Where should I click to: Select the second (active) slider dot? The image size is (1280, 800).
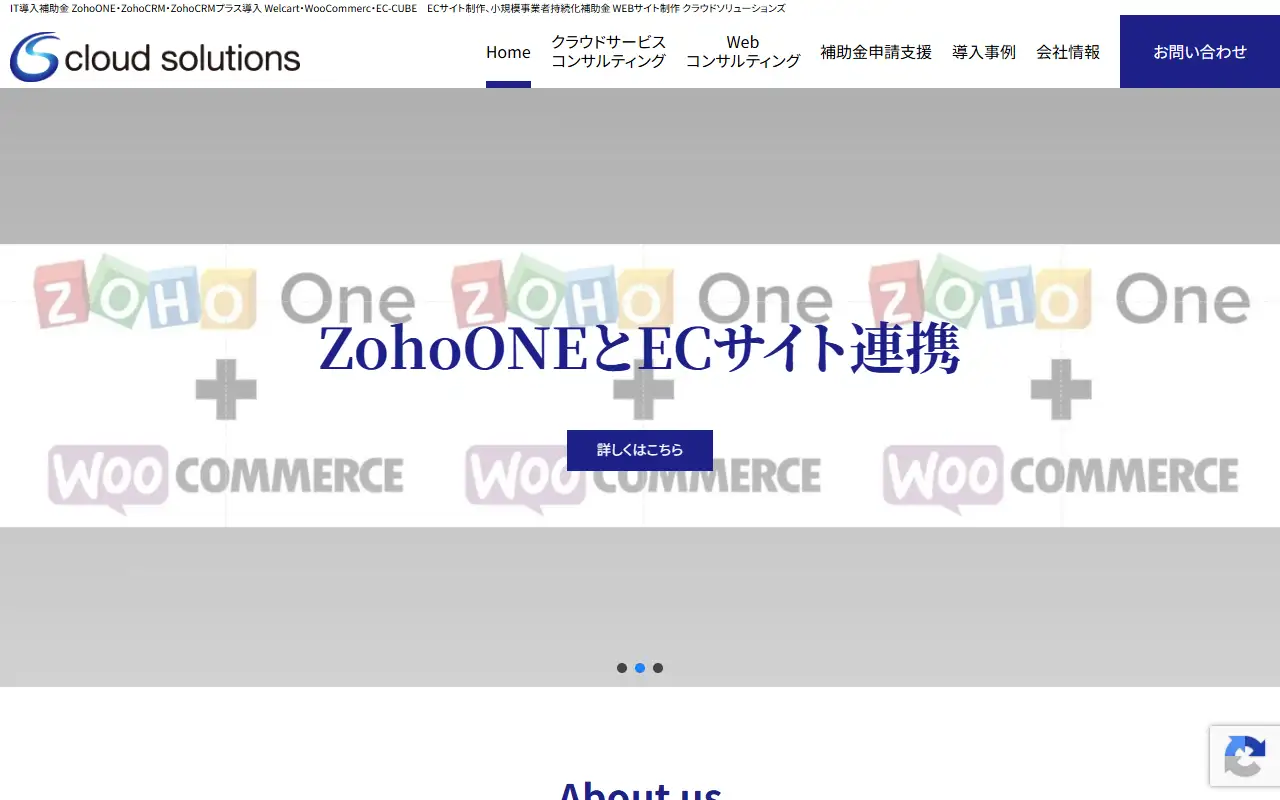pyautogui.click(x=640, y=668)
